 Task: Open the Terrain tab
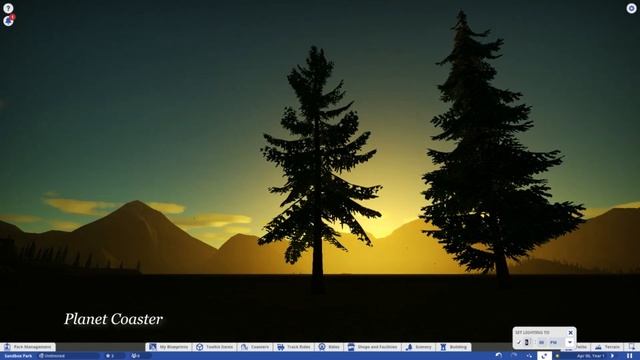point(607,347)
